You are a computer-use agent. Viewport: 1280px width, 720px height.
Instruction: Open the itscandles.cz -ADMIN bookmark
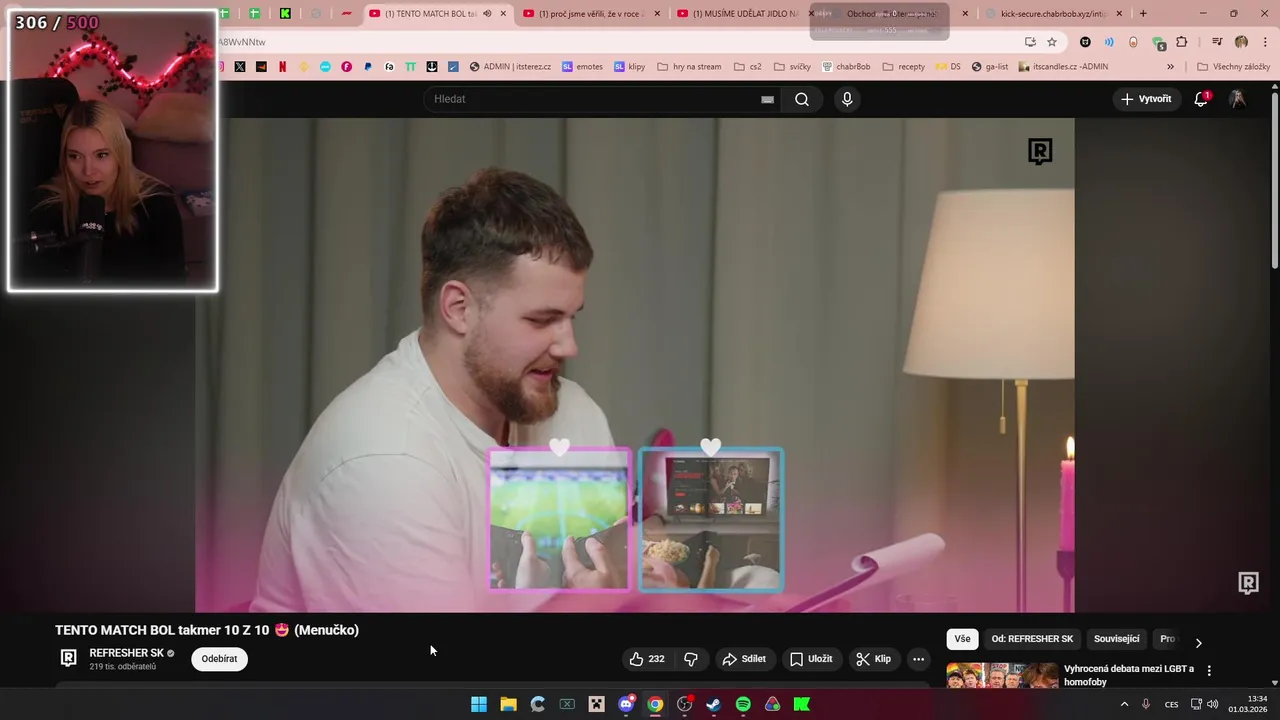pyautogui.click(x=1063, y=67)
